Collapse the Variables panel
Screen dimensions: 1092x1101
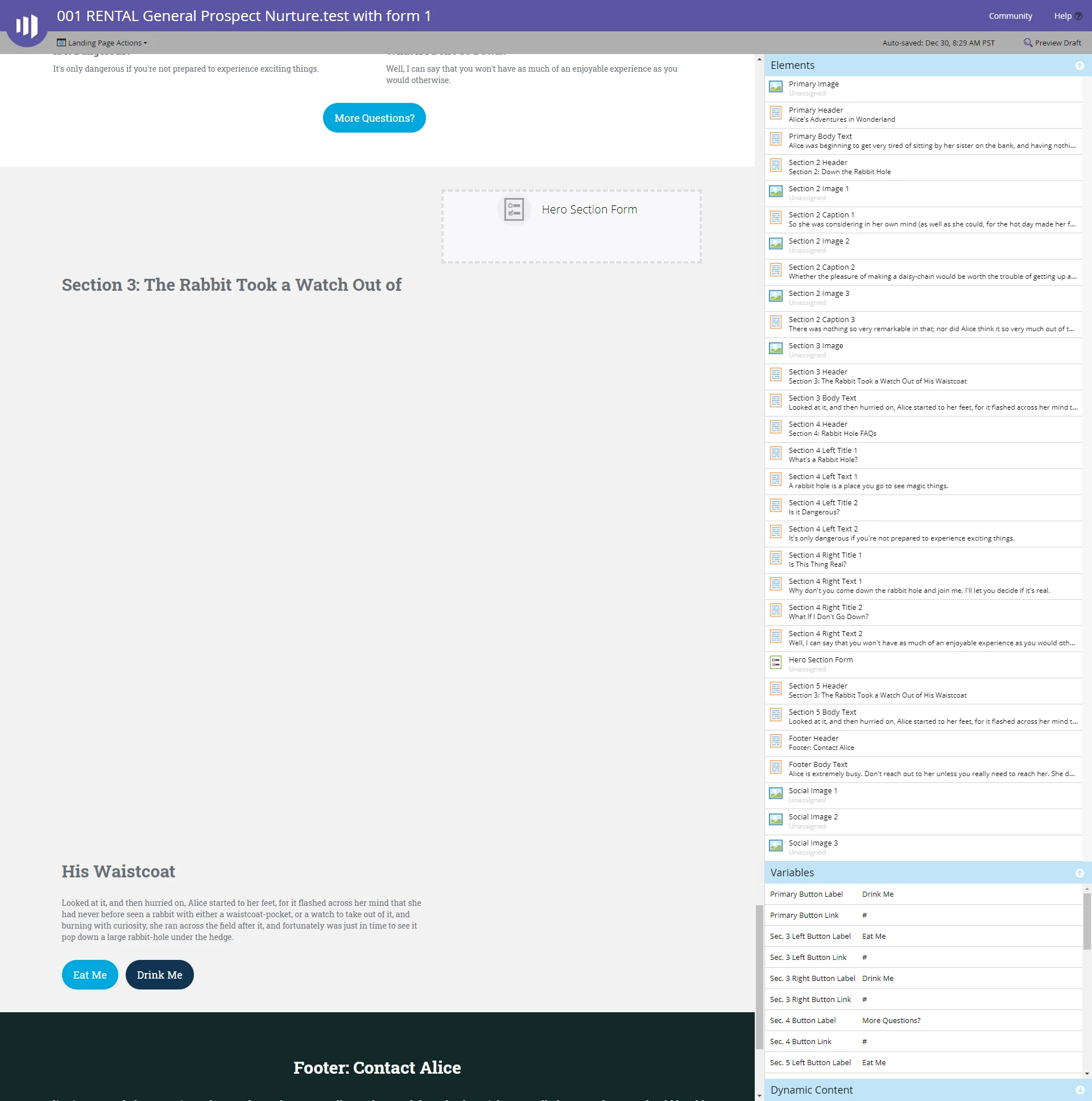[1079, 873]
